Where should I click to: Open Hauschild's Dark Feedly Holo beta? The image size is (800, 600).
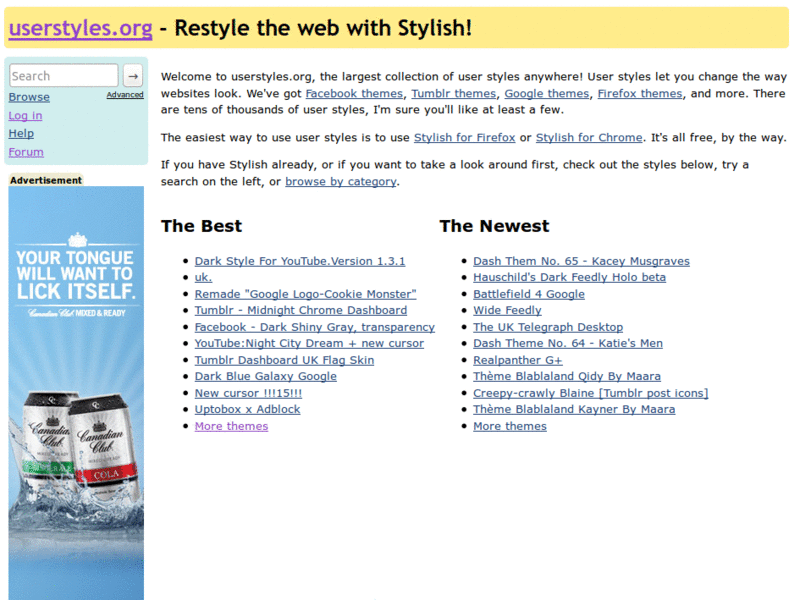pyautogui.click(x=569, y=278)
